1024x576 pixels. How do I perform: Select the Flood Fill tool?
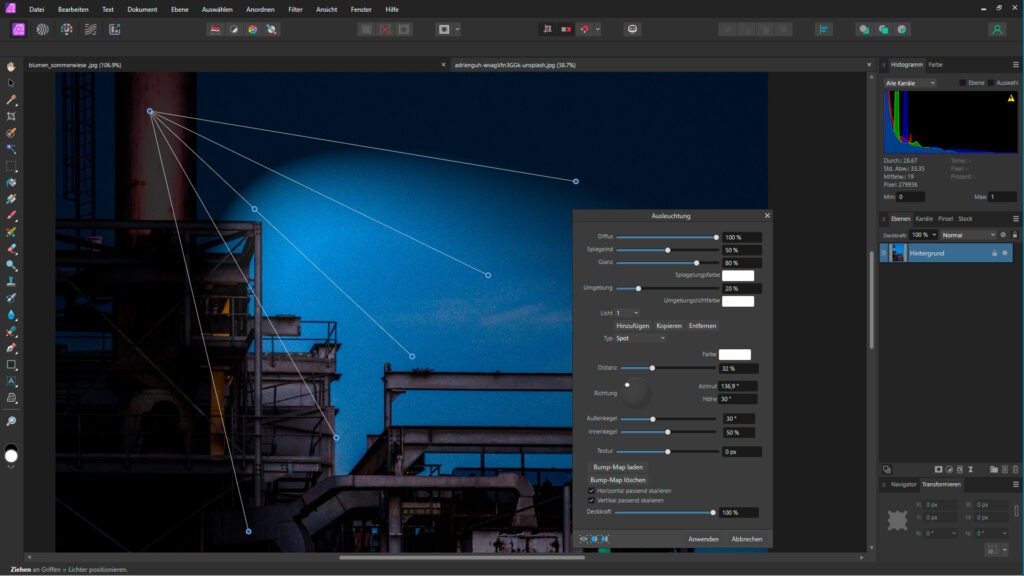point(11,182)
